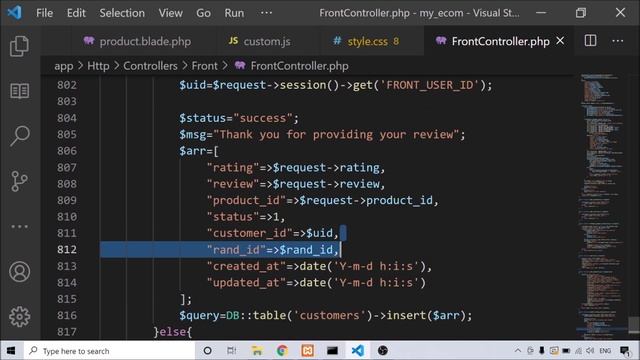The width and height of the screenshot is (640, 360).
Task: Open the OBS icon on taskbar
Action: (382, 351)
